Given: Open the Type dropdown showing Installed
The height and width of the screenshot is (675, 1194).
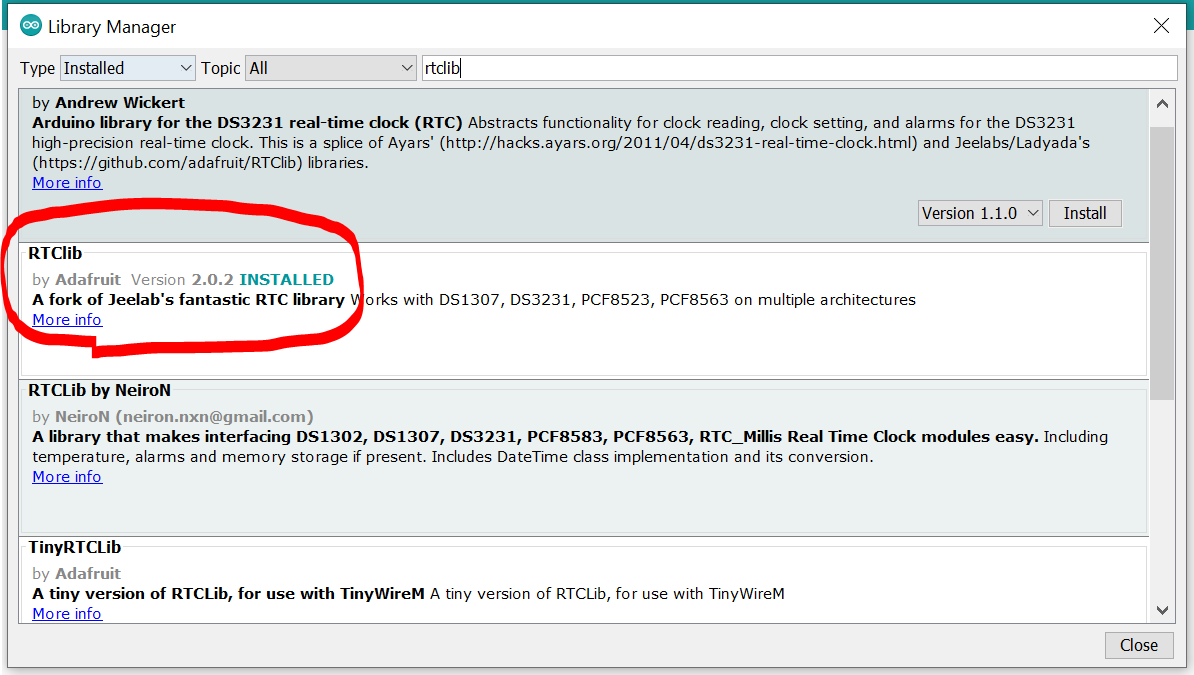Looking at the screenshot, I should click(128, 68).
